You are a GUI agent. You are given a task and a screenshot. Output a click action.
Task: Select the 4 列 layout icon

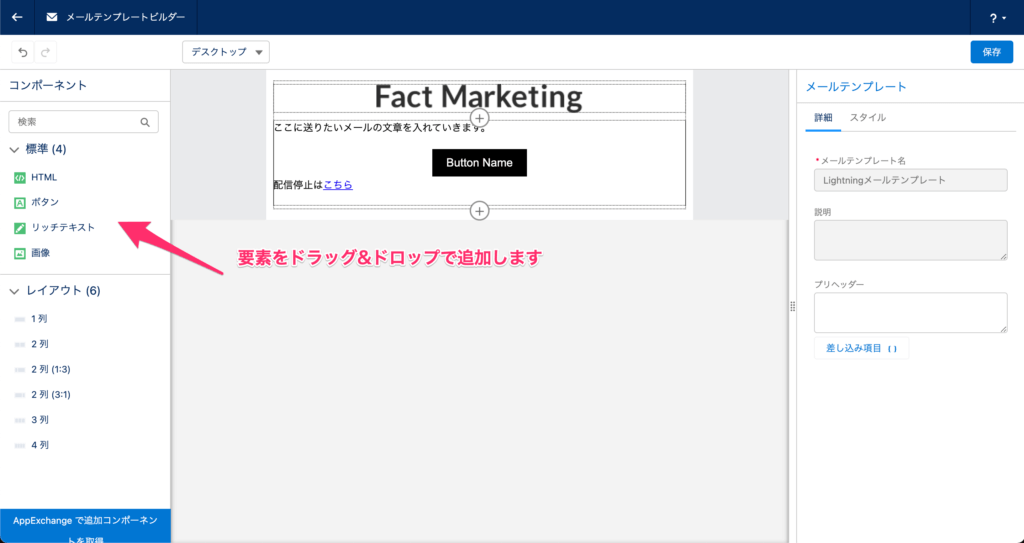tap(20, 446)
